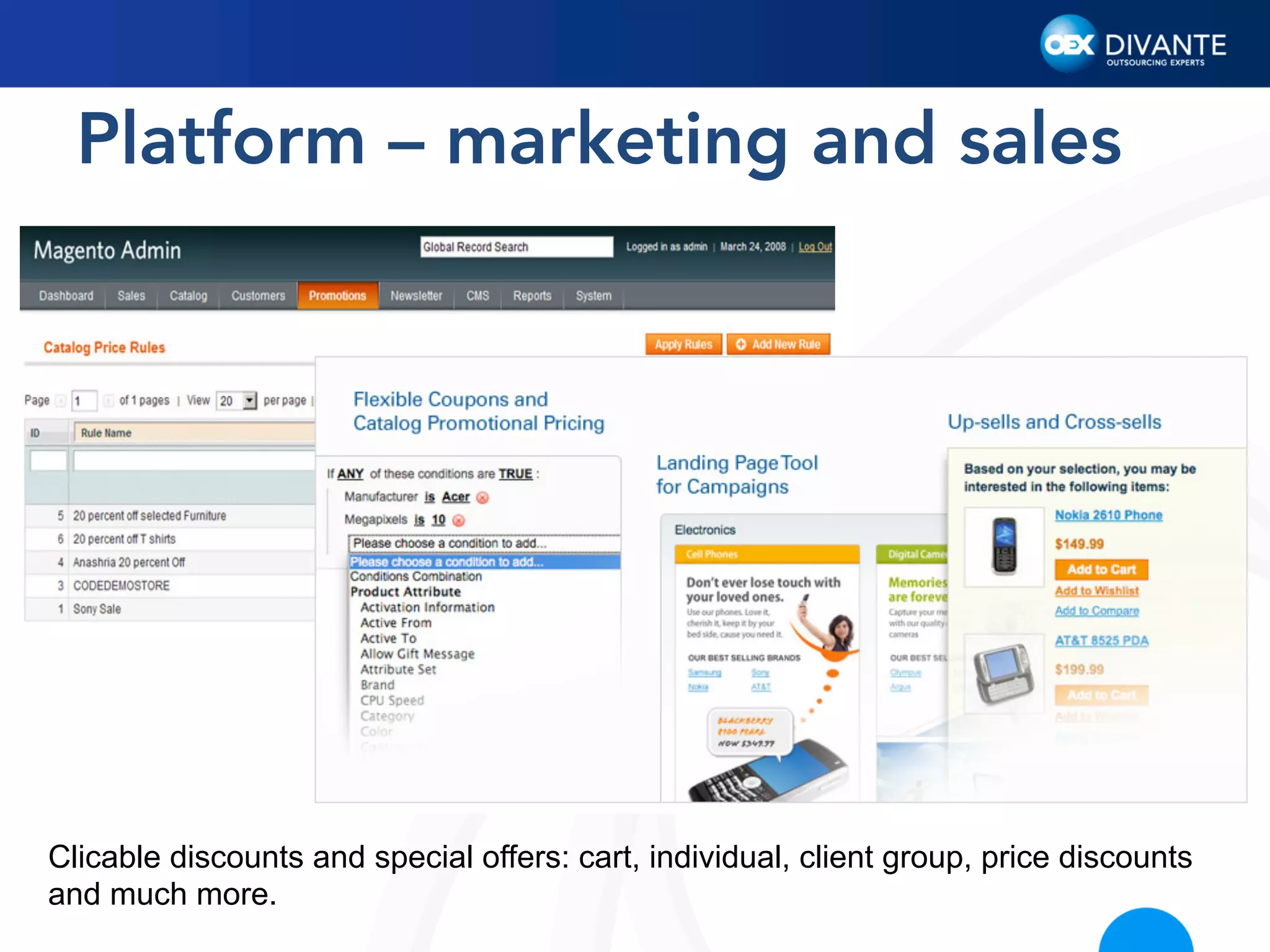
Task: Click the Log Out link
Action: coord(815,247)
